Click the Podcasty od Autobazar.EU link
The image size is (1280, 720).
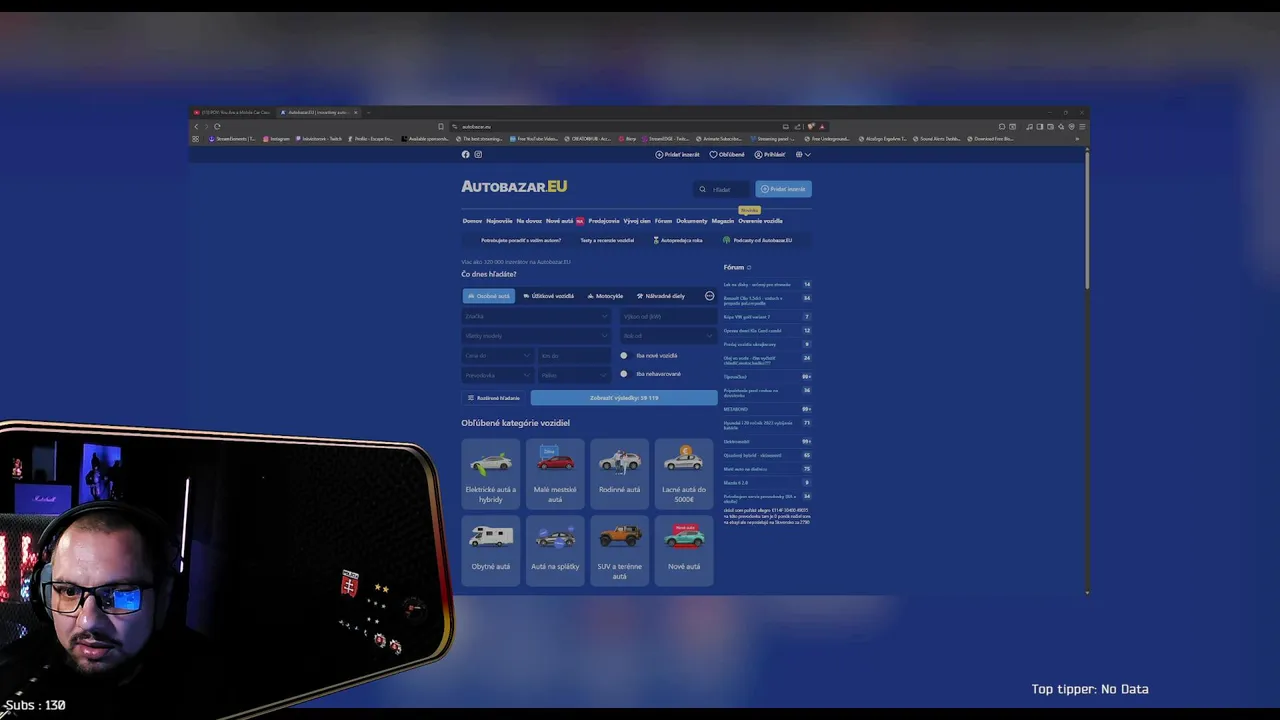(757, 240)
